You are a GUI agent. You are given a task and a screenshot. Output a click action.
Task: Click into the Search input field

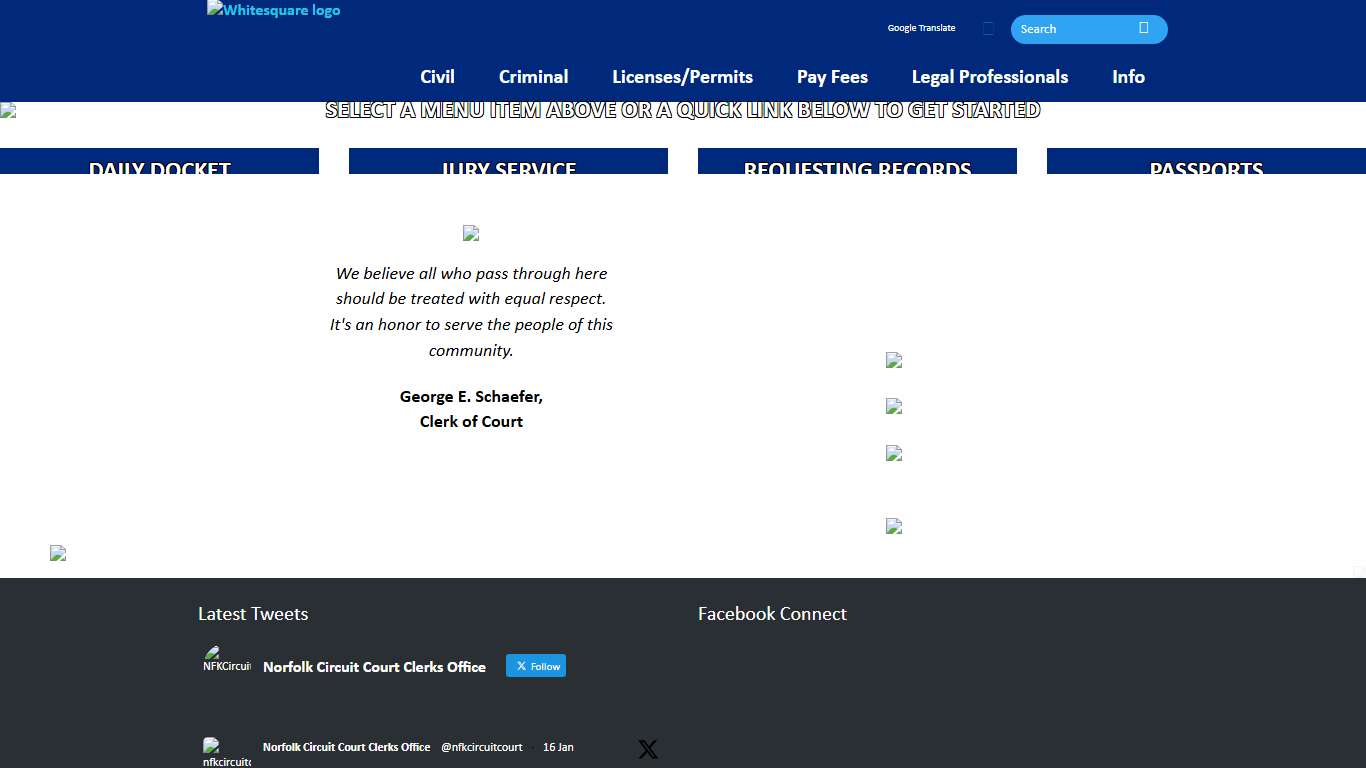(1072, 29)
